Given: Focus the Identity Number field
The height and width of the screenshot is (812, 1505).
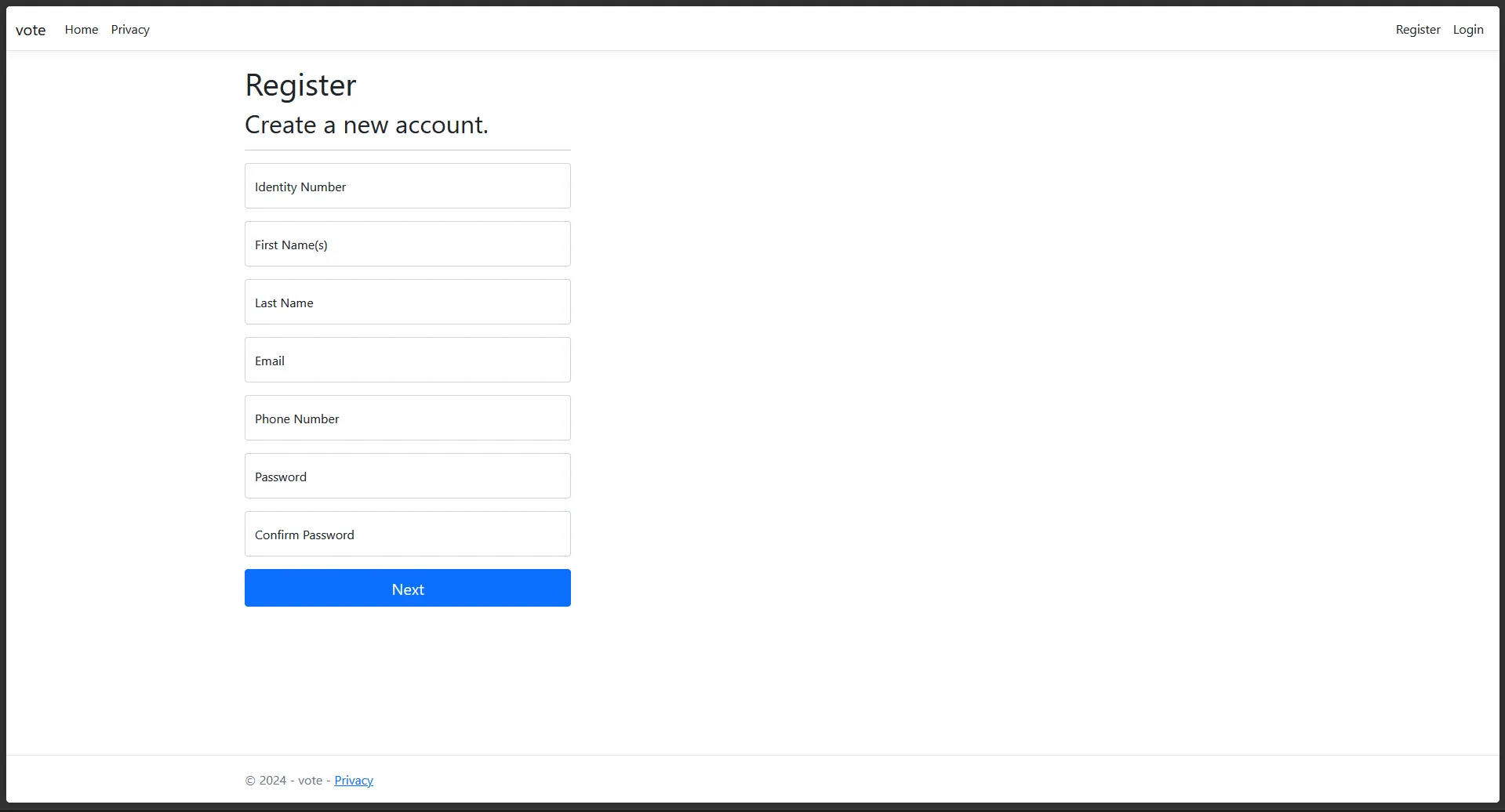Looking at the screenshot, I should coord(408,186).
